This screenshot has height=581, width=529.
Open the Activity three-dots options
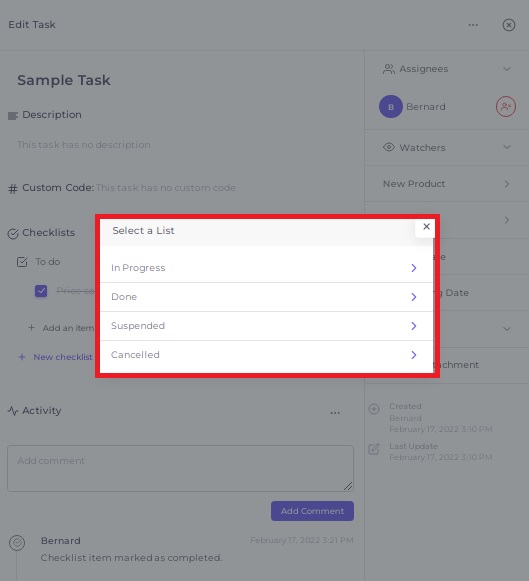335,412
